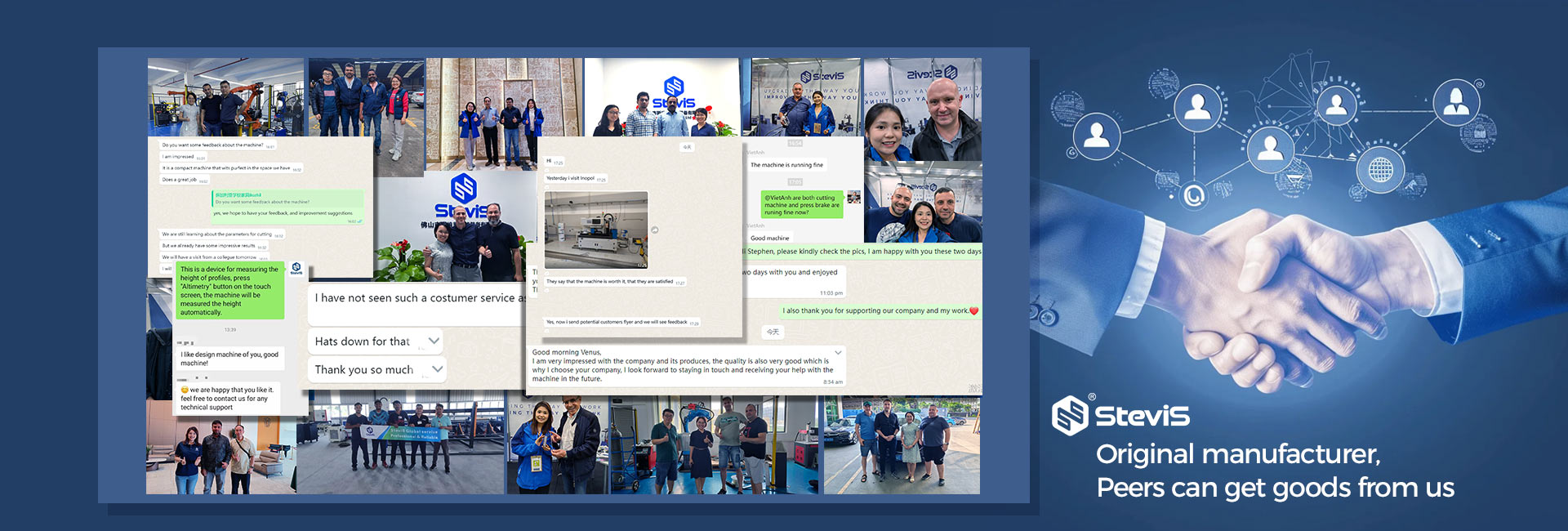Click the smiley emoji in 'we are happy' message
The image size is (1568, 531).
(185, 390)
